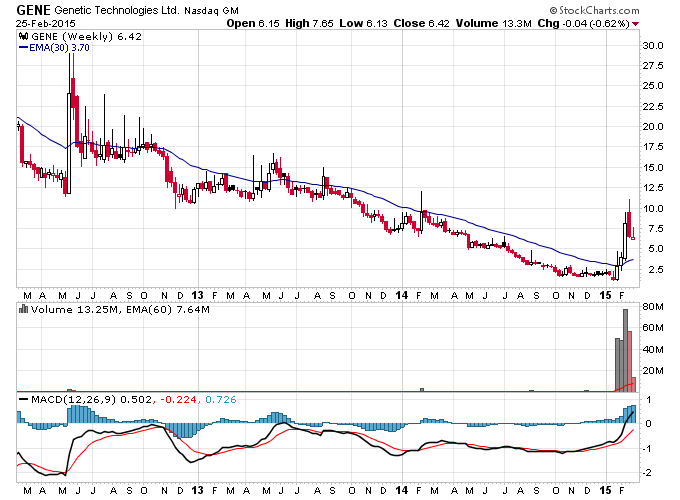
Task: Click the 30.0 price axis label
Action: 653,46
